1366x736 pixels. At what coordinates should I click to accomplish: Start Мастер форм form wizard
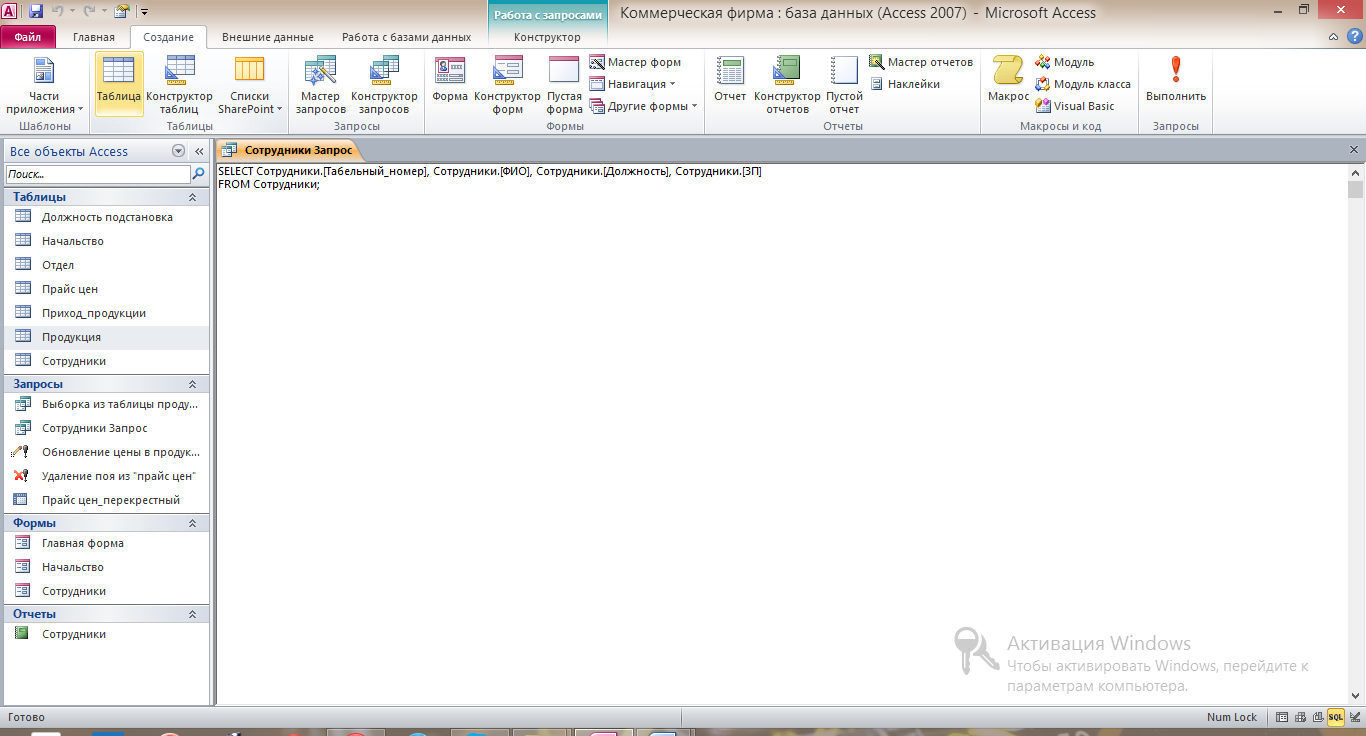(x=635, y=62)
